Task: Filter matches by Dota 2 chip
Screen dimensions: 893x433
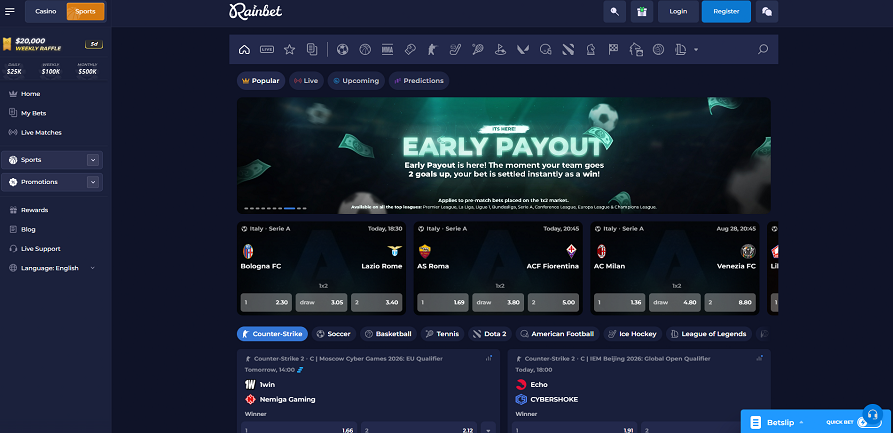Action: (x=490, y=334)
